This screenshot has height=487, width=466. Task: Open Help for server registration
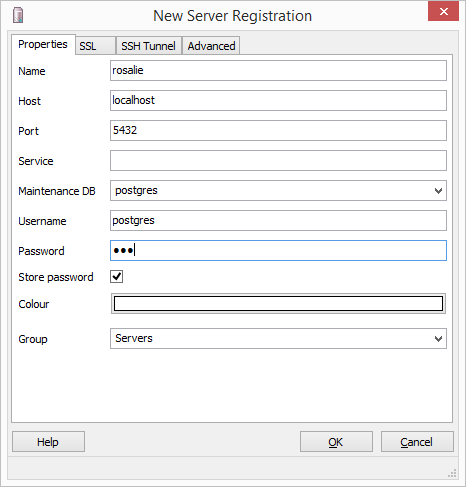(x=48, y=442)
